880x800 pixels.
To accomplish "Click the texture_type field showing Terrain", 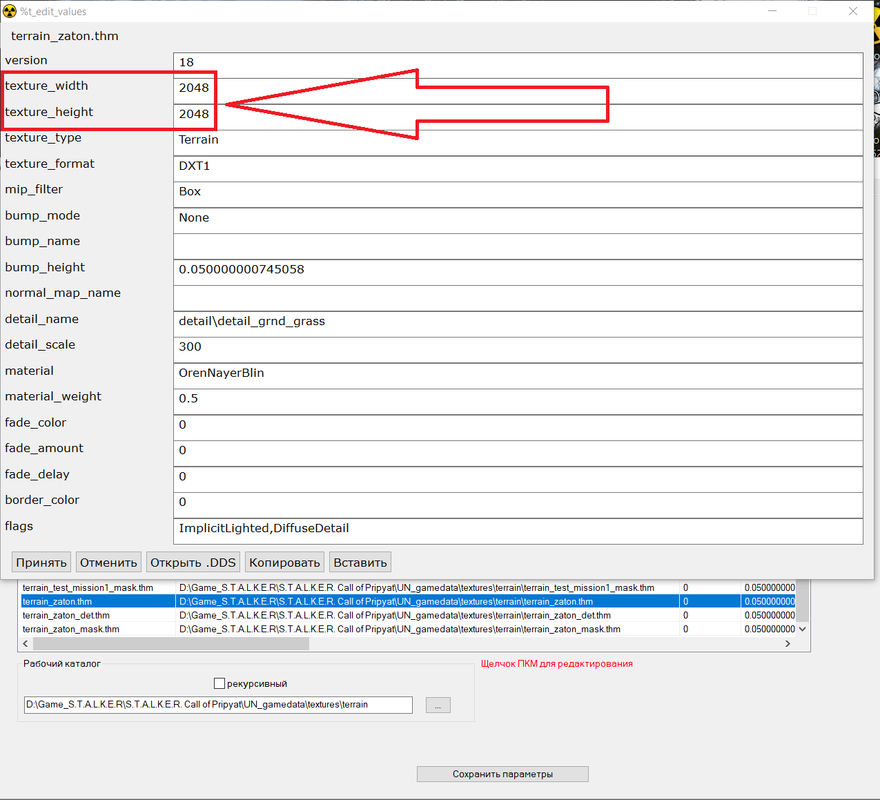I will point(518,143).
